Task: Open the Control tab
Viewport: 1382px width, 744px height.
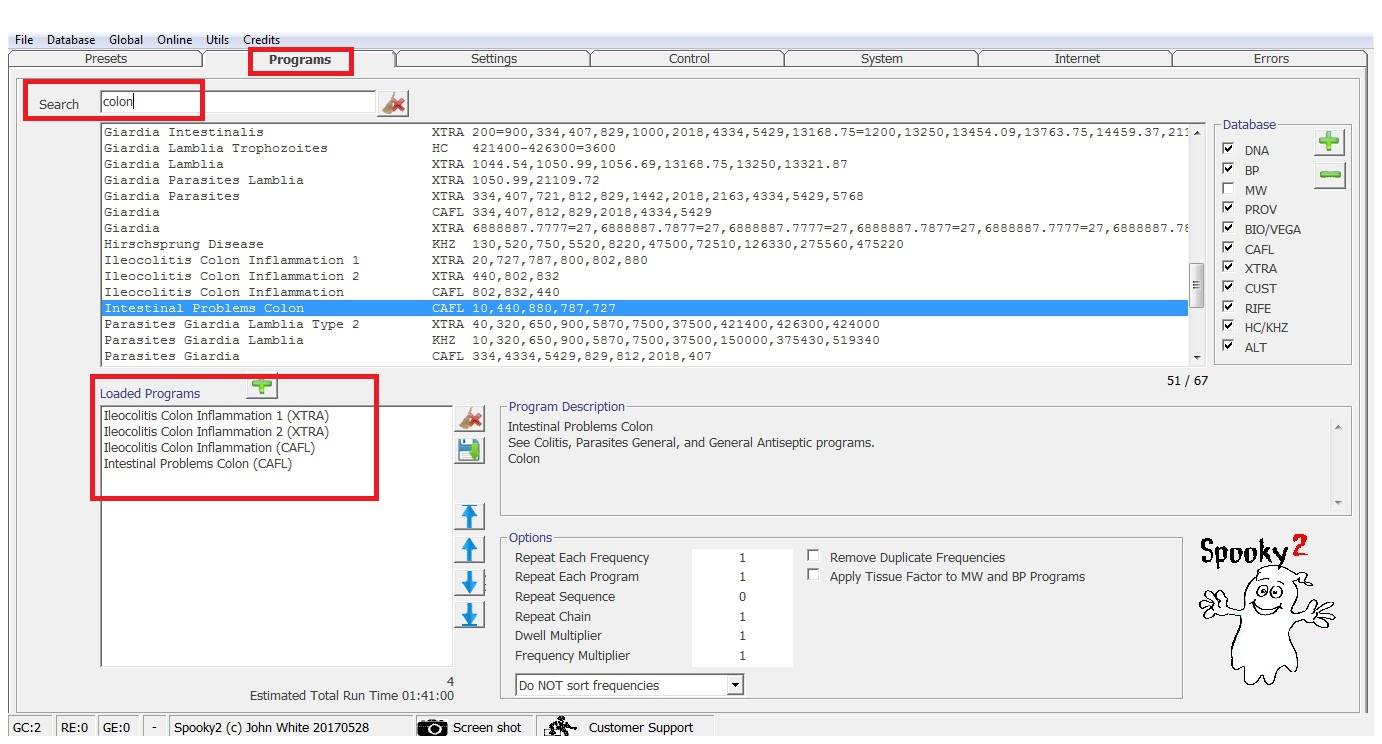Action: pyautogui.click(x=689, y=59)
